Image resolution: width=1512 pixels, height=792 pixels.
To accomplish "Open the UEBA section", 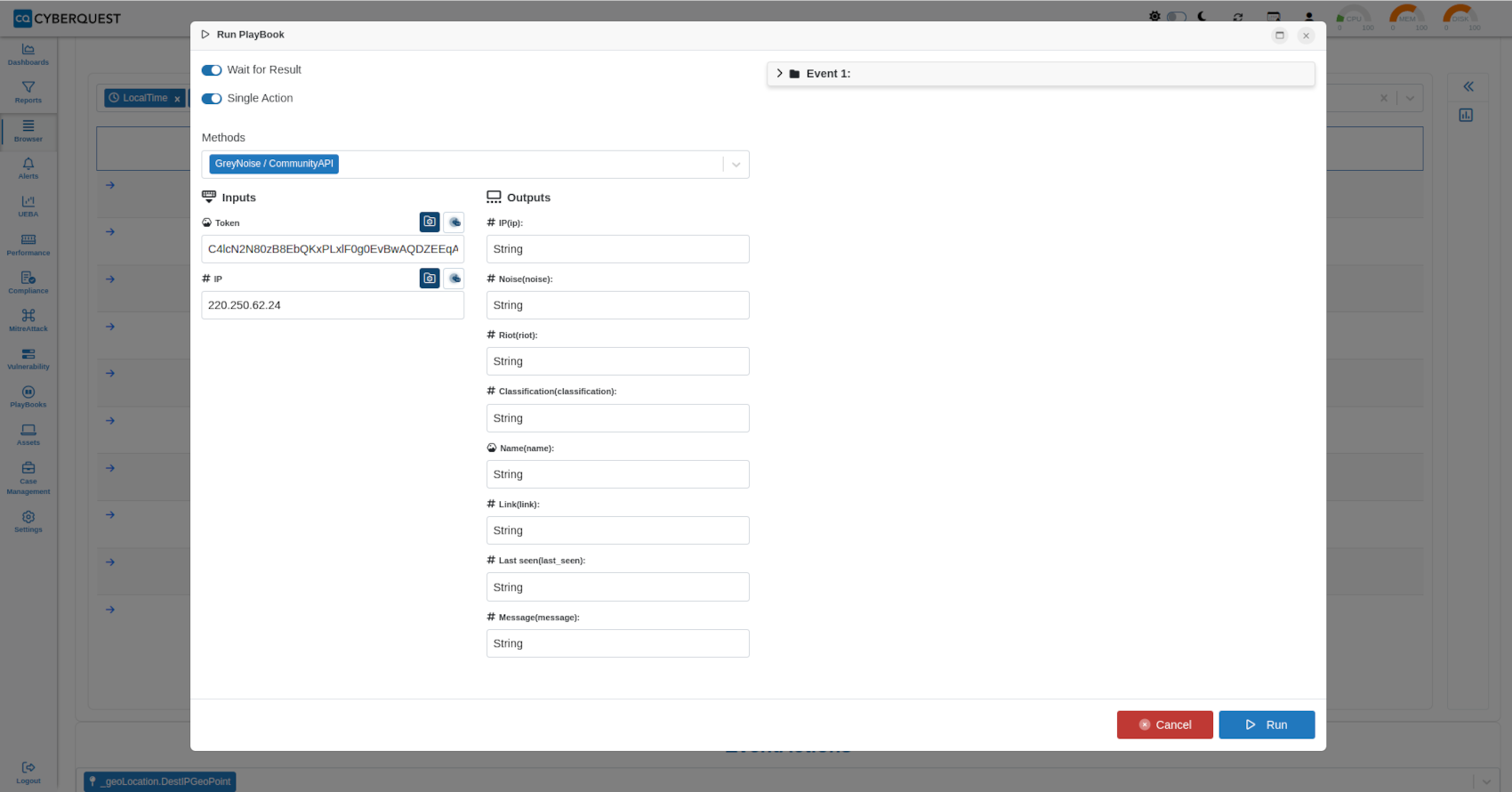I will [28, 206].
